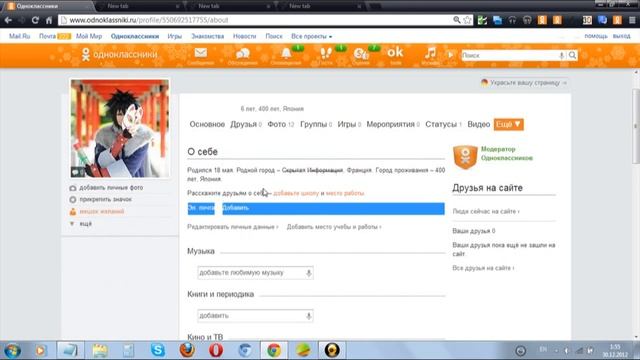Viewport: 640px width, 360px height.
Task: Open Skype from the taskbar
Action: click(158, 350)
